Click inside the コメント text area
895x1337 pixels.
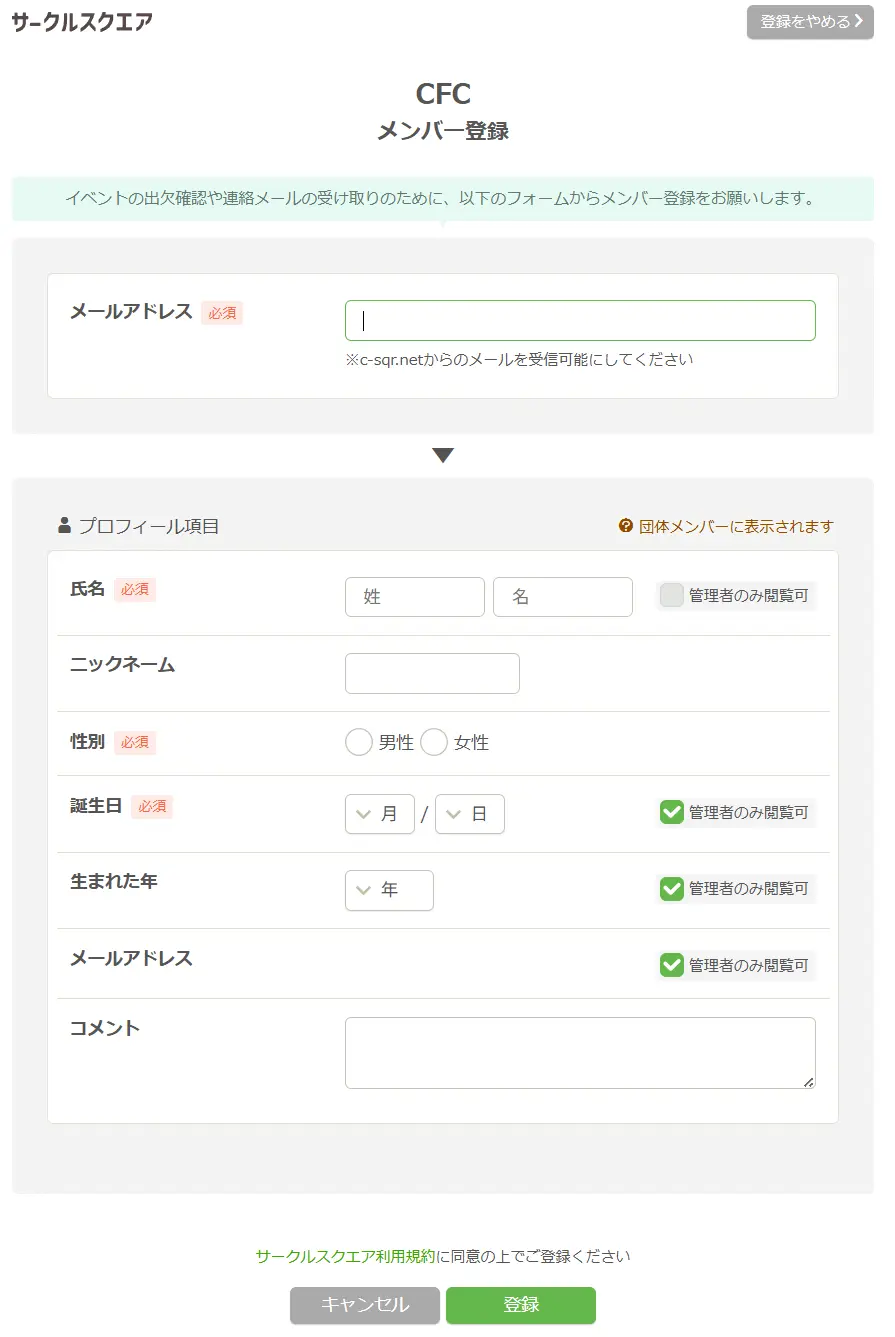(x=580, y=1053)
